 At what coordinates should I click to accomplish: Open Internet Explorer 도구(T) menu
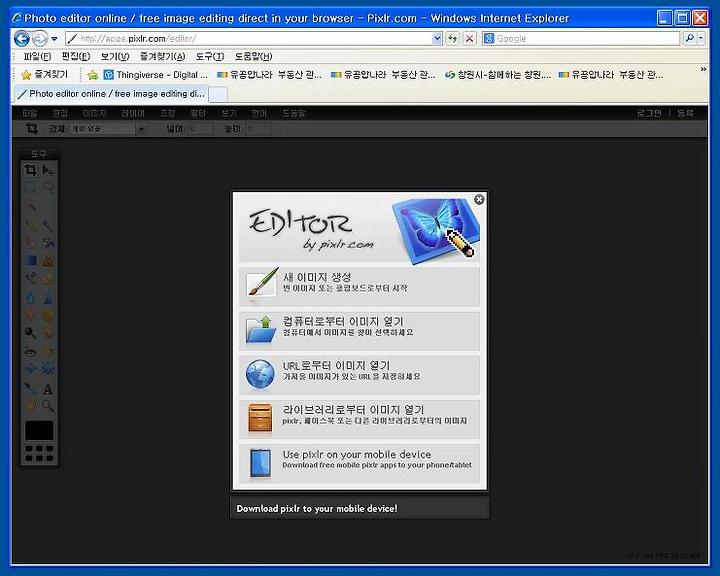[210, 56]
